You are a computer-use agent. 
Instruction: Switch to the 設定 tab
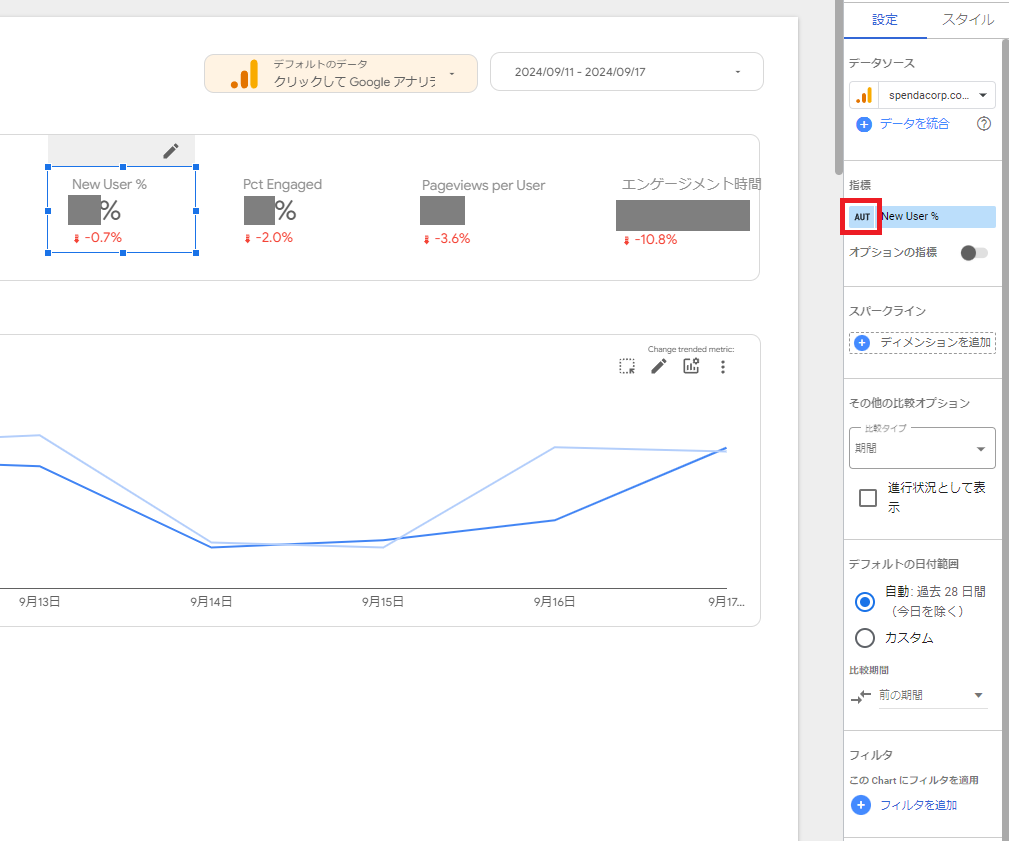(885, 19)
